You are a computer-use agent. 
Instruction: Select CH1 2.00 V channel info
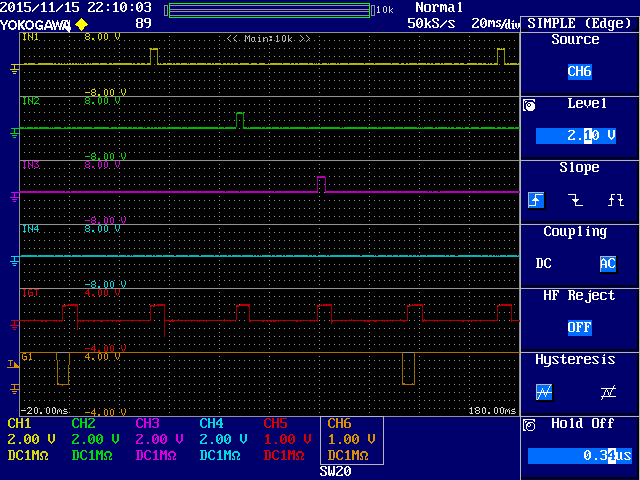click(31, 440)
